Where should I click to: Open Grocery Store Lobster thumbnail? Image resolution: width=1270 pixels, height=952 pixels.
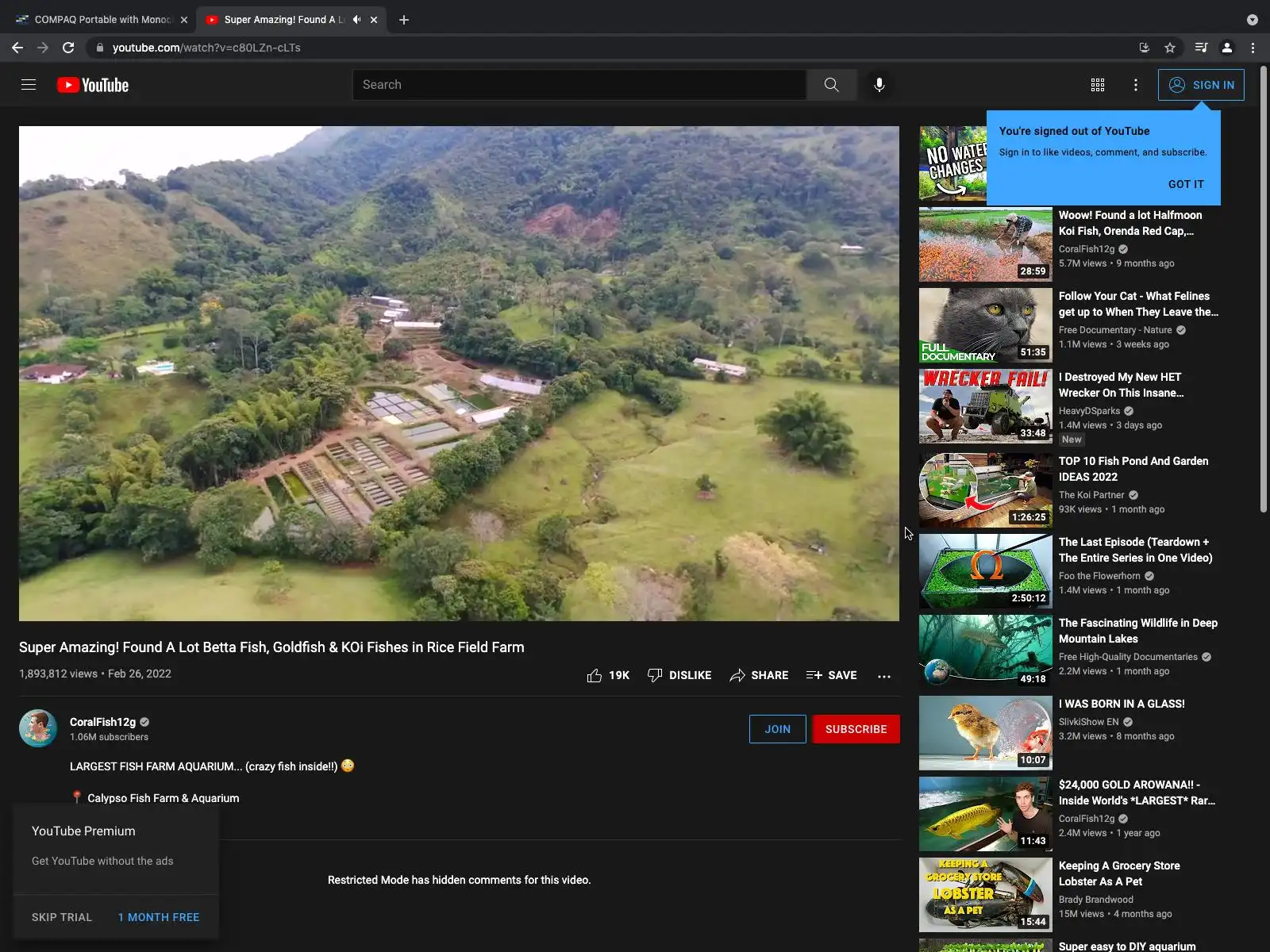click(x=986, y=895)
